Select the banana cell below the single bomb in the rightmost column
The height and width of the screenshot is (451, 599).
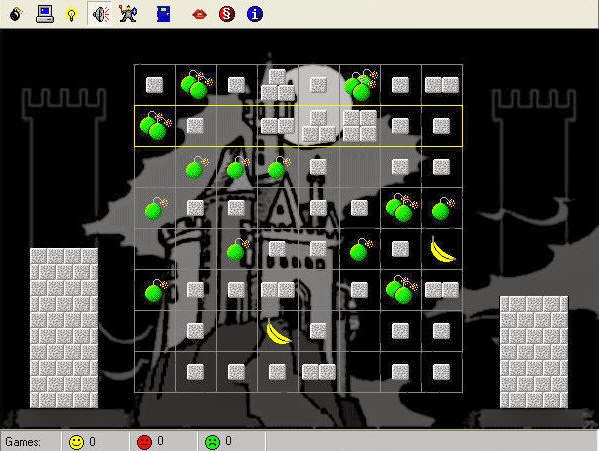(442, 249)
